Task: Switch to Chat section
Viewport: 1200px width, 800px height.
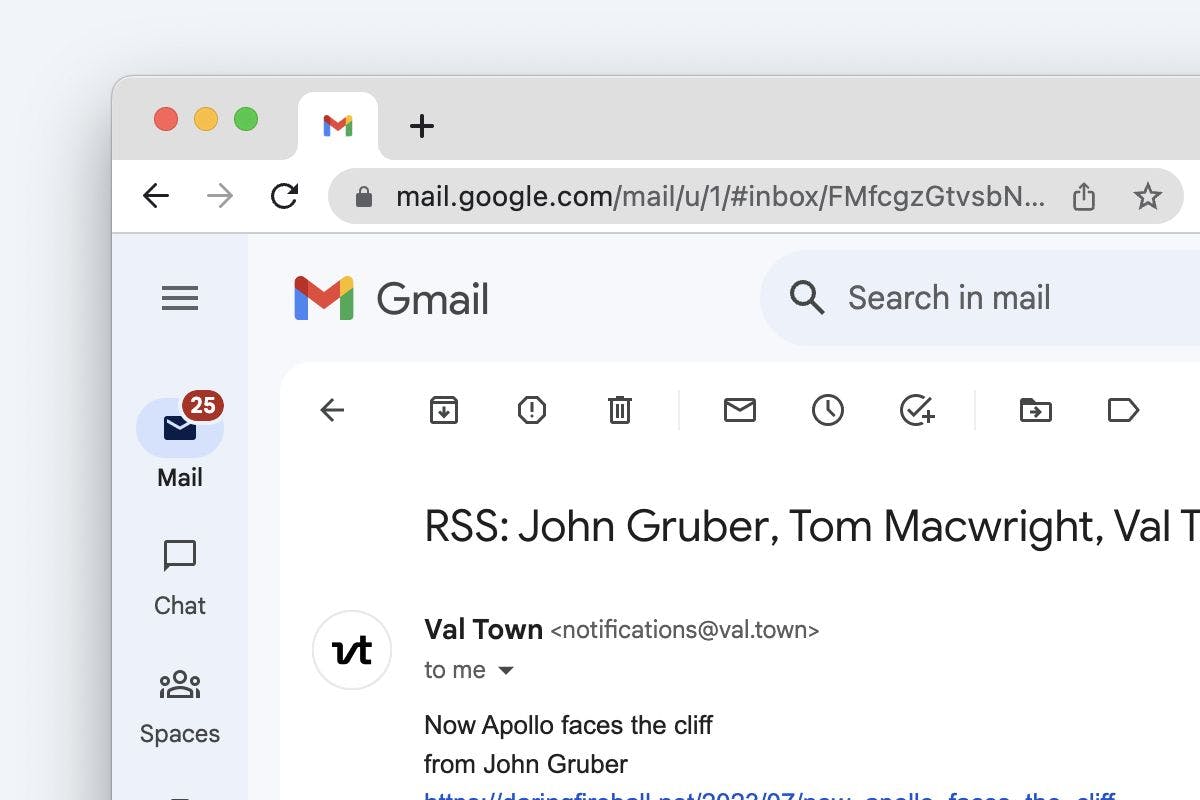Action: click(x=180, y=577)
